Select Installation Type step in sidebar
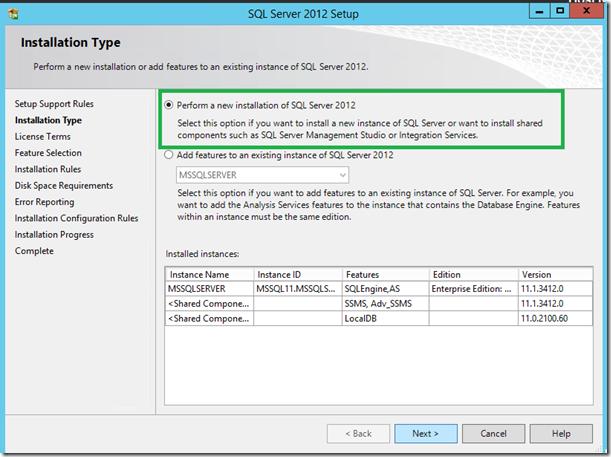Screen dimensions: 611x457 click(x=48, y=120)
